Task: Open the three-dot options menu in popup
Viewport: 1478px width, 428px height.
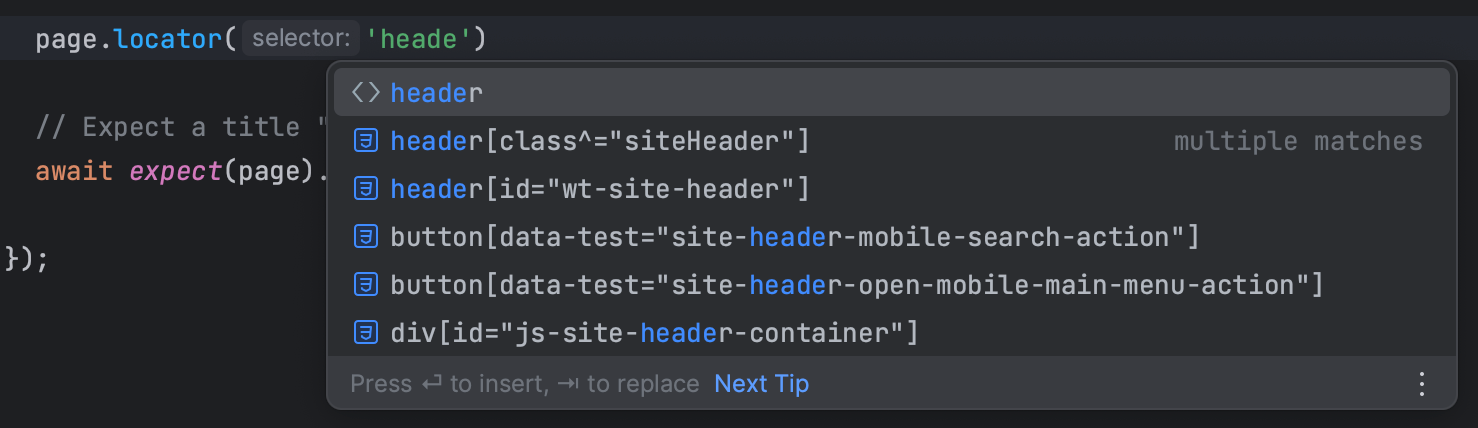Action: coord(1421,384)
